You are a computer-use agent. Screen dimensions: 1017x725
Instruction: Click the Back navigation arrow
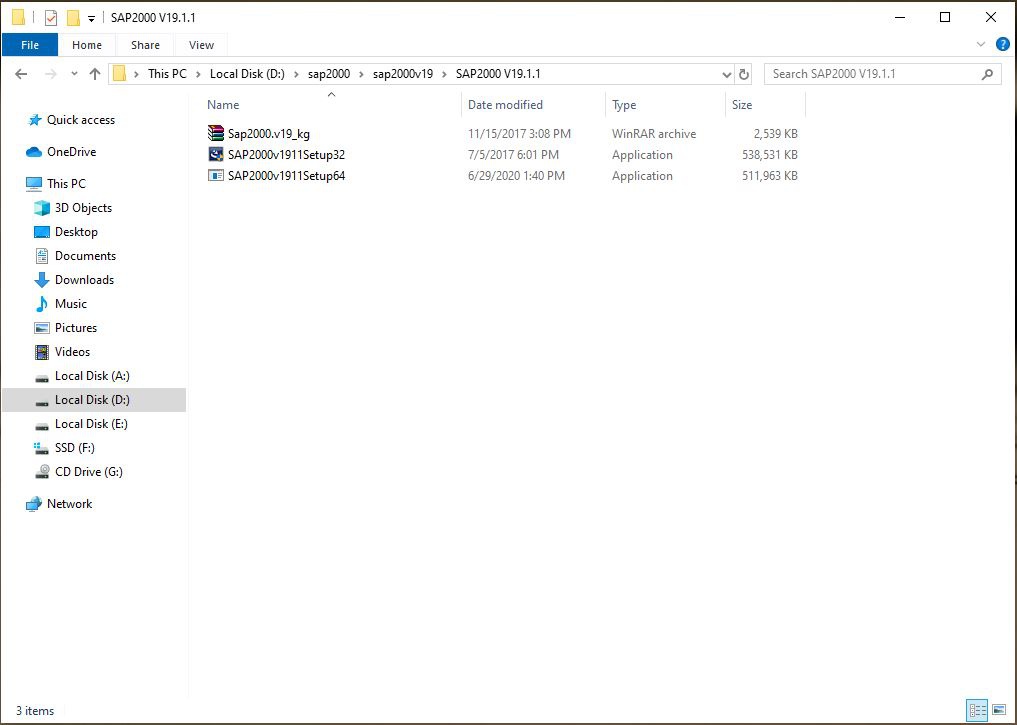point(21,74)
